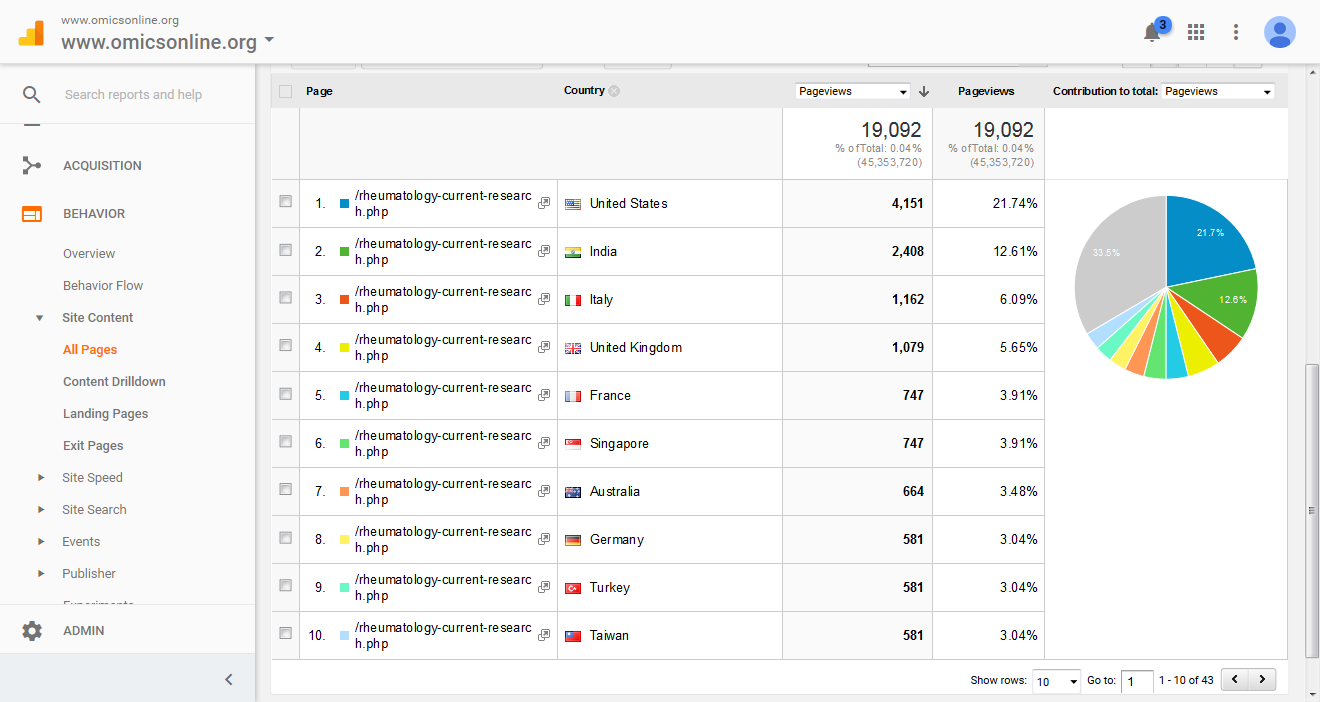Image resolution: width=1320 pixels, height=702 pixels.
Task: Check the India row checkbox
Action: pos(286,249)
